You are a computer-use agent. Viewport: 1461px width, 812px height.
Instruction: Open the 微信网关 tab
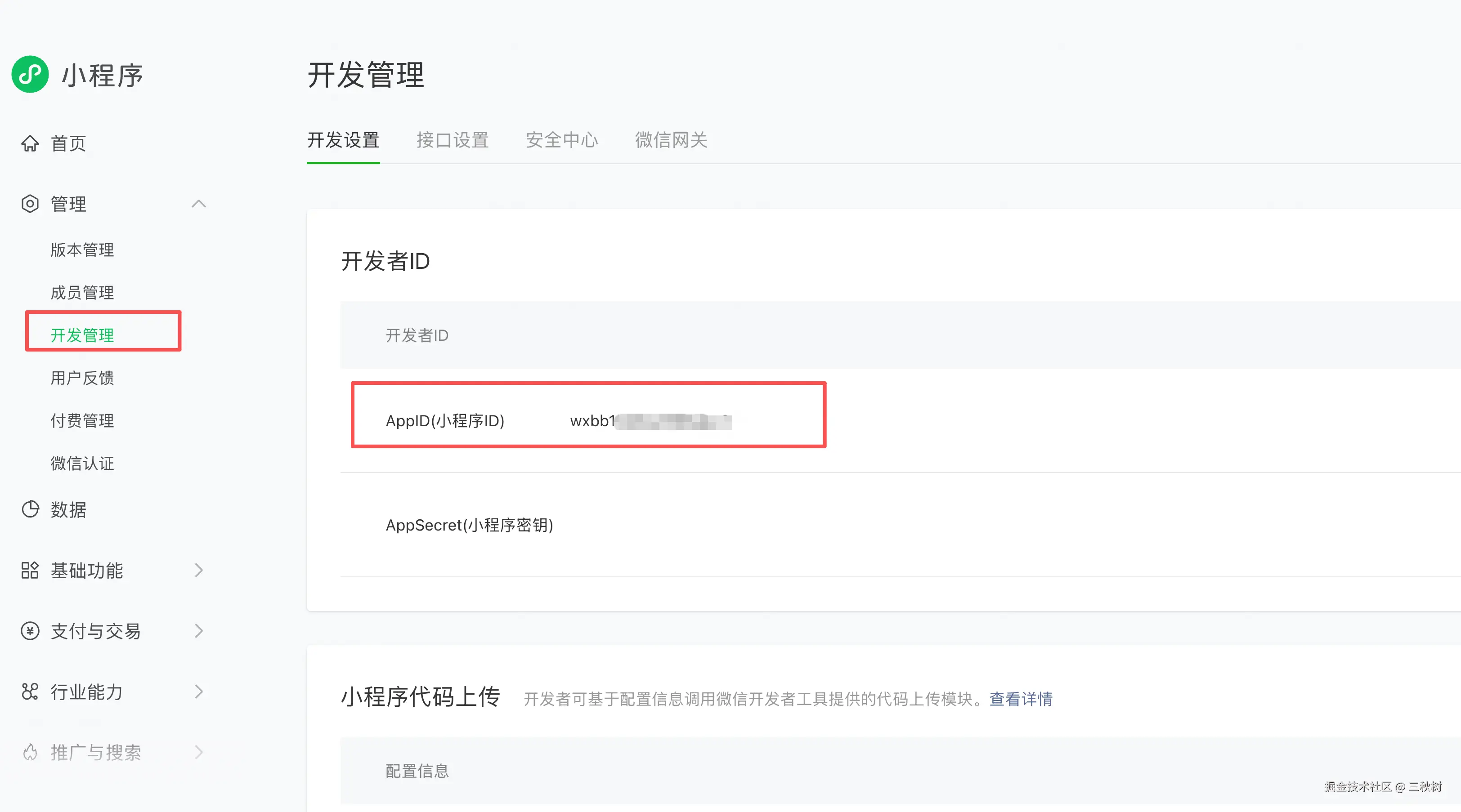click(671, 140)
